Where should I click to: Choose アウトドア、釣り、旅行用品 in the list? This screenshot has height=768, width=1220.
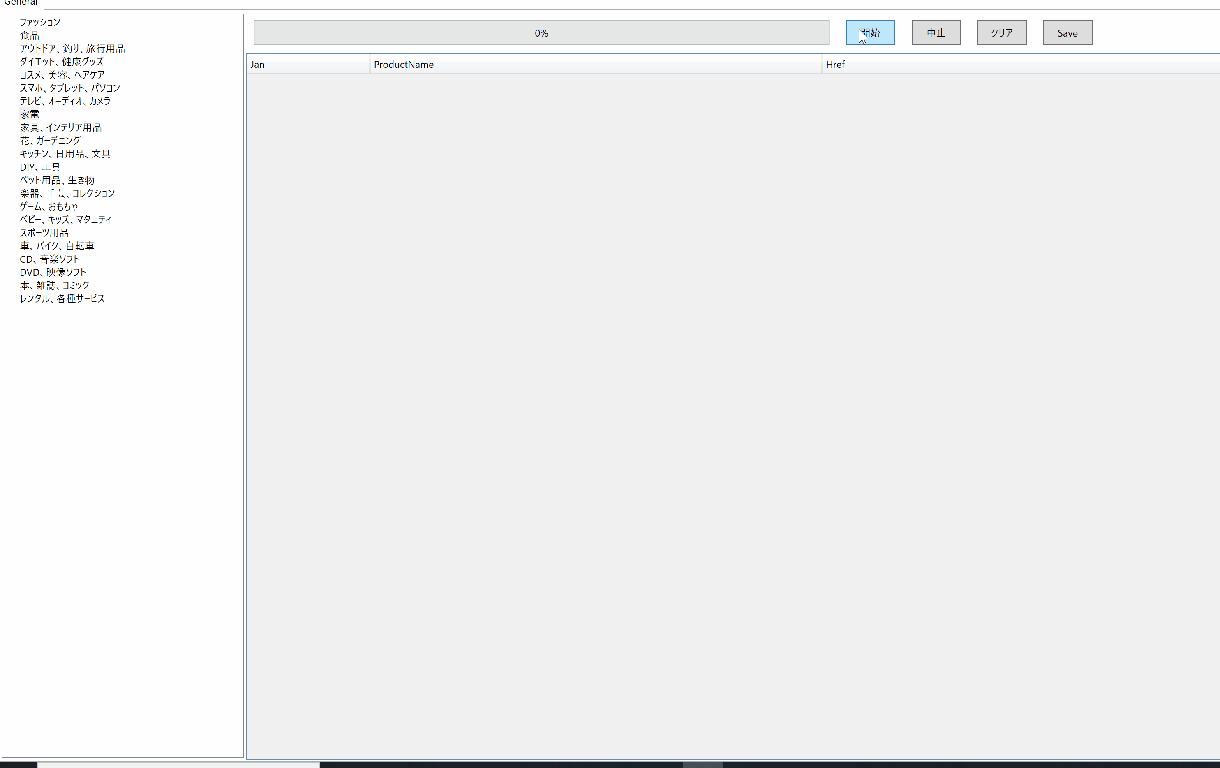click(x=72, y=48)
